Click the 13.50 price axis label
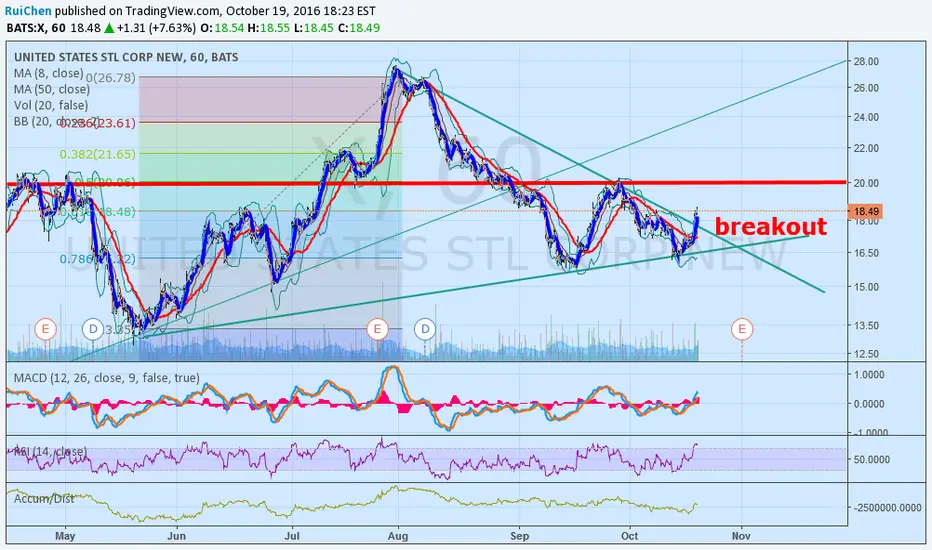 pyautogui.click(x=866, y=325)
